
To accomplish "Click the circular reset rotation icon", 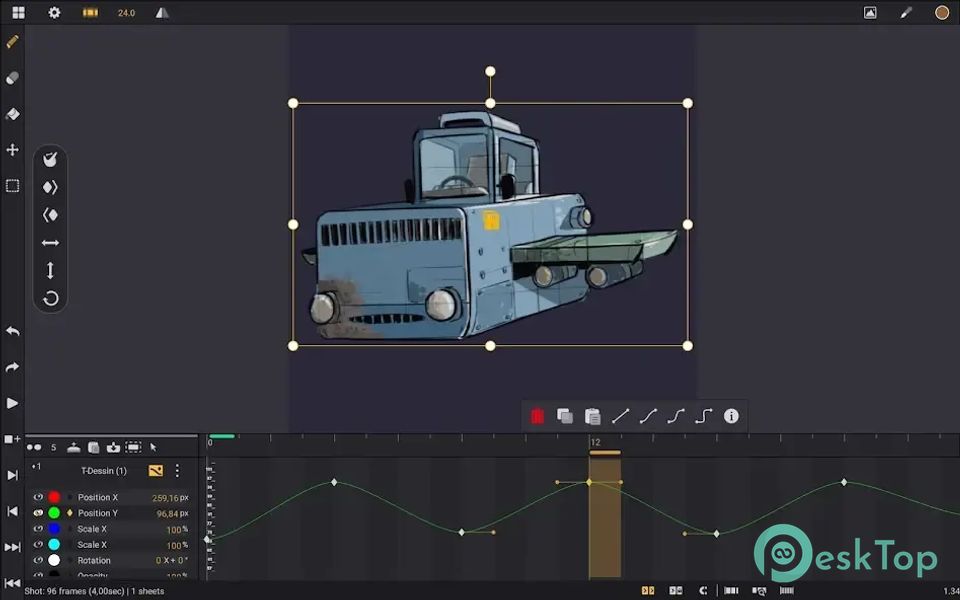I will (x=50, y=299).
